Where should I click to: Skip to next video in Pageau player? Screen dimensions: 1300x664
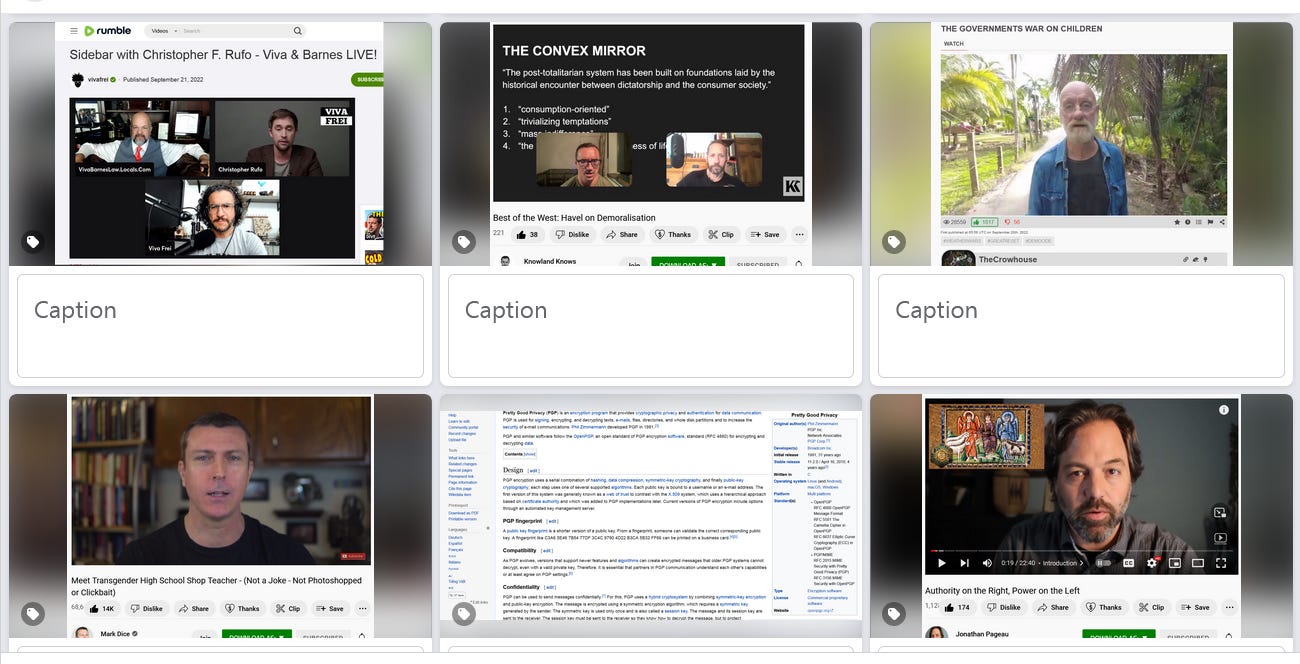[x=964, y=563]
